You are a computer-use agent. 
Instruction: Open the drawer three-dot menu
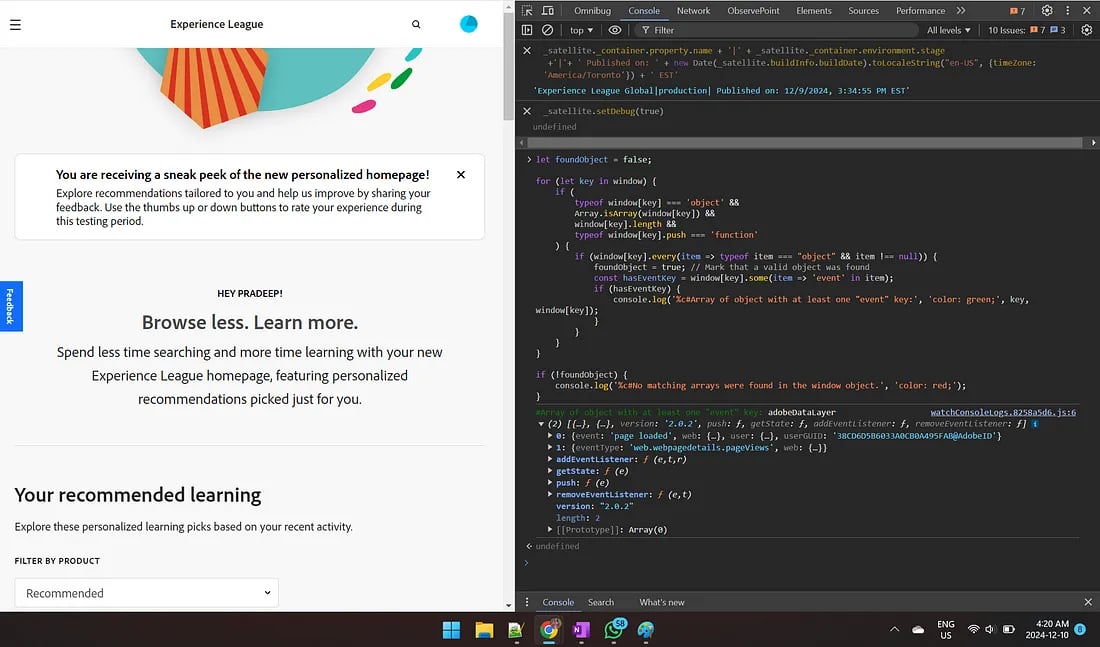(x=527, y=602)
